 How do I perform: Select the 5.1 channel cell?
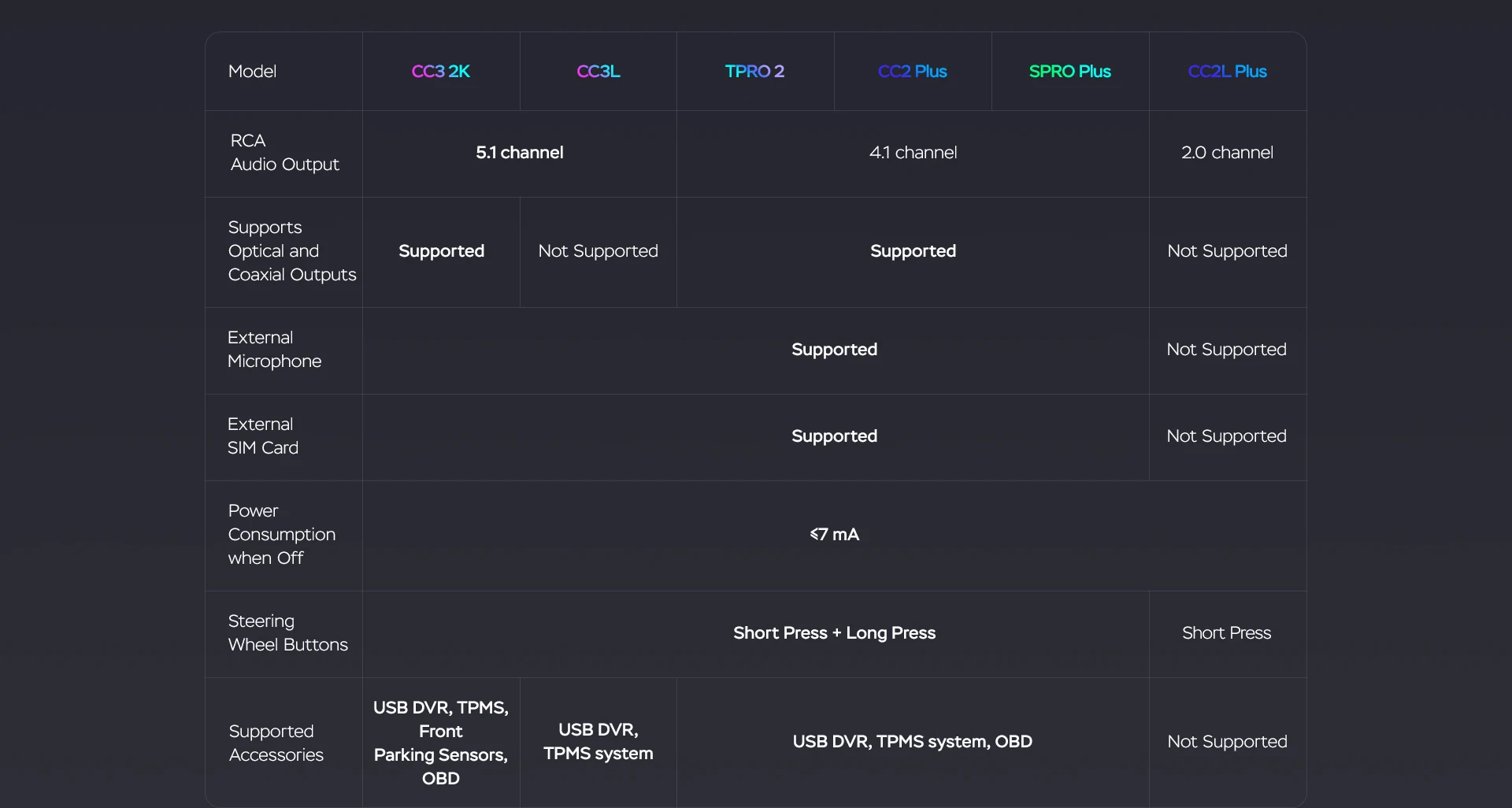(519, 153)
